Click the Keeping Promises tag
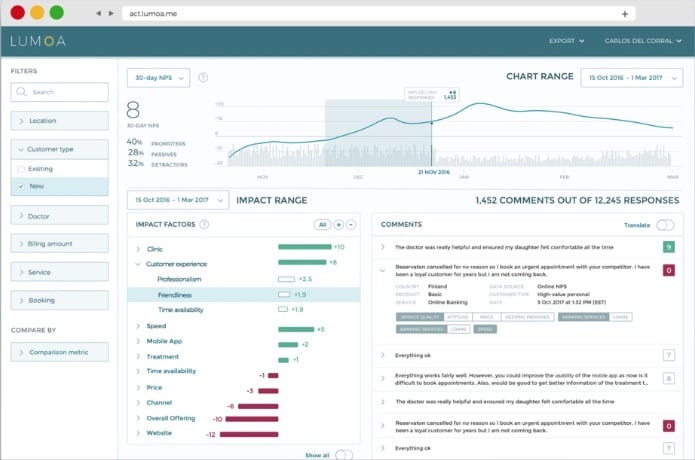695x460 pixels. [527, 317]
